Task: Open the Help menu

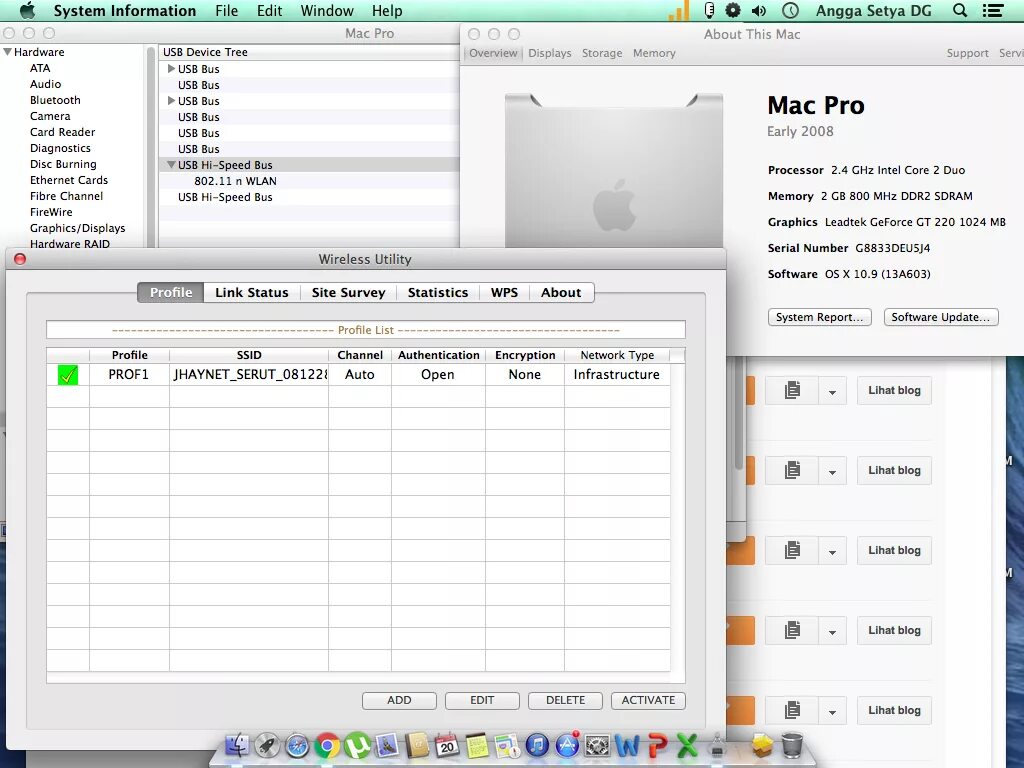Action: 387,10
